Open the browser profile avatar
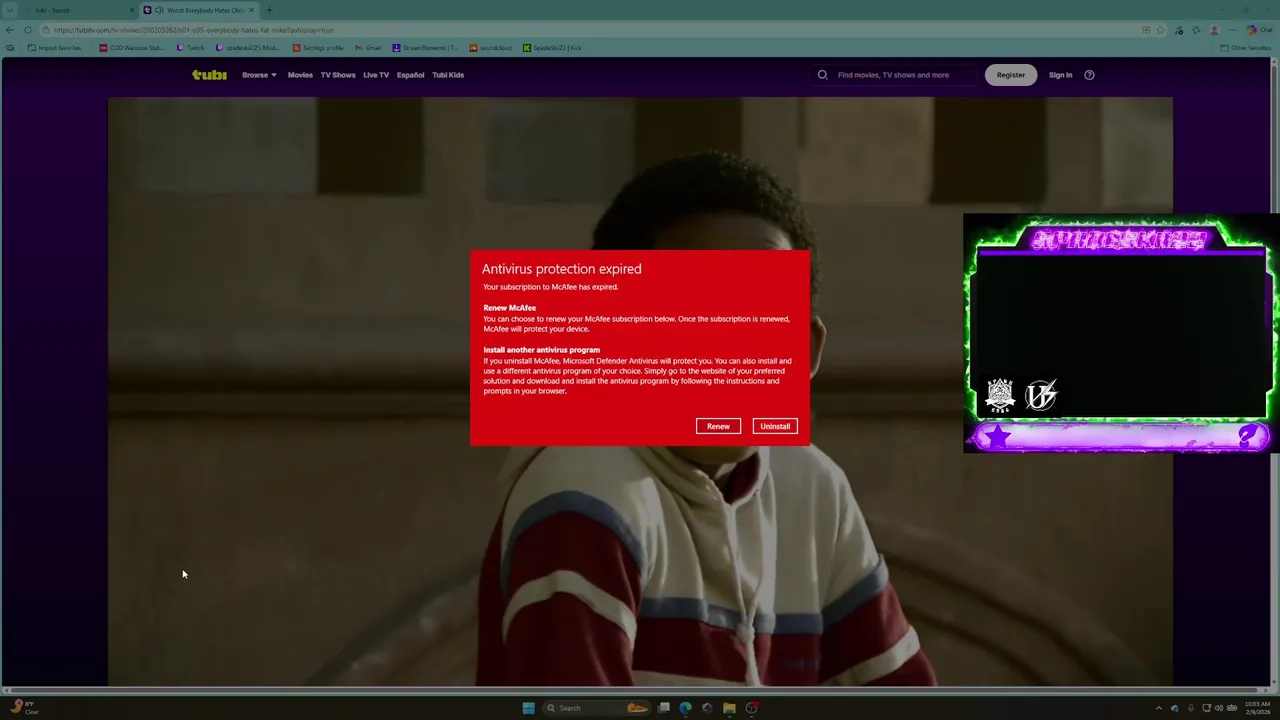The height and width of the screenshot is (720, 1280). [1215, 30]
